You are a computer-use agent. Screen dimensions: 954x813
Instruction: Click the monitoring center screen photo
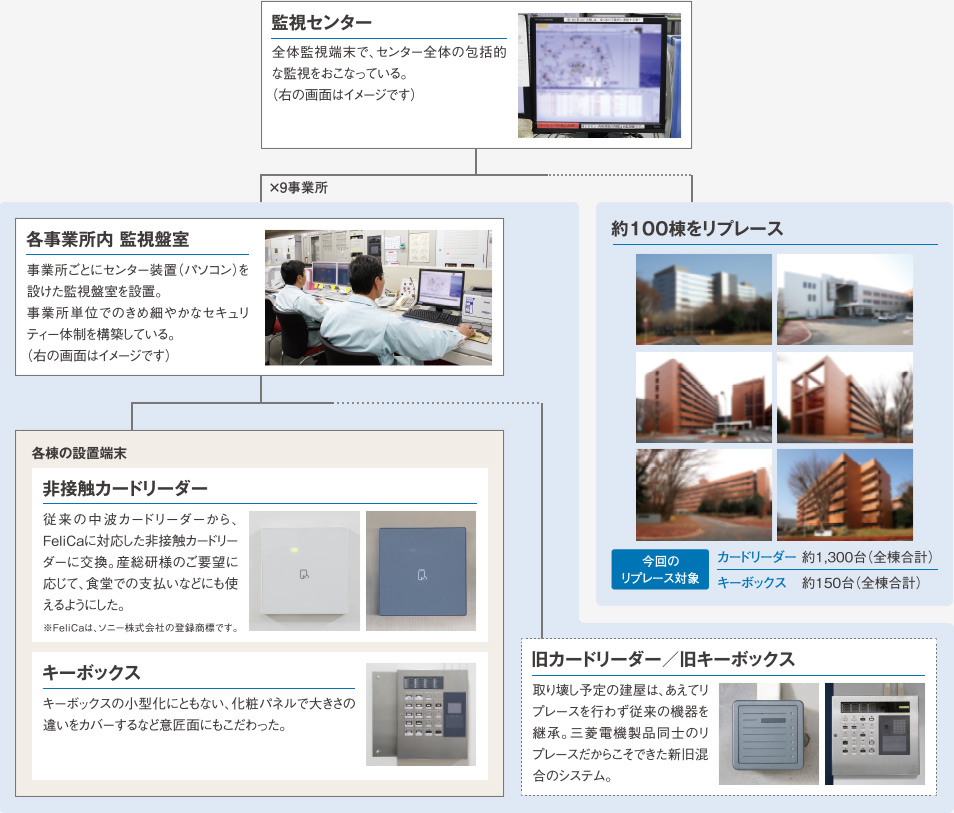[x=598, y=76]
